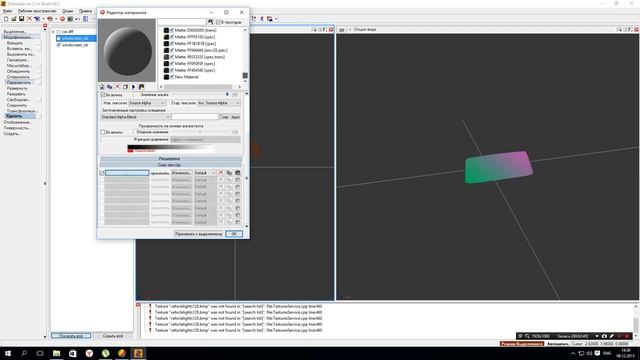Open the Standard Alpha Blend preset dropdown
The width and height of the screenshot is (640, 360).
coord(135,117)
